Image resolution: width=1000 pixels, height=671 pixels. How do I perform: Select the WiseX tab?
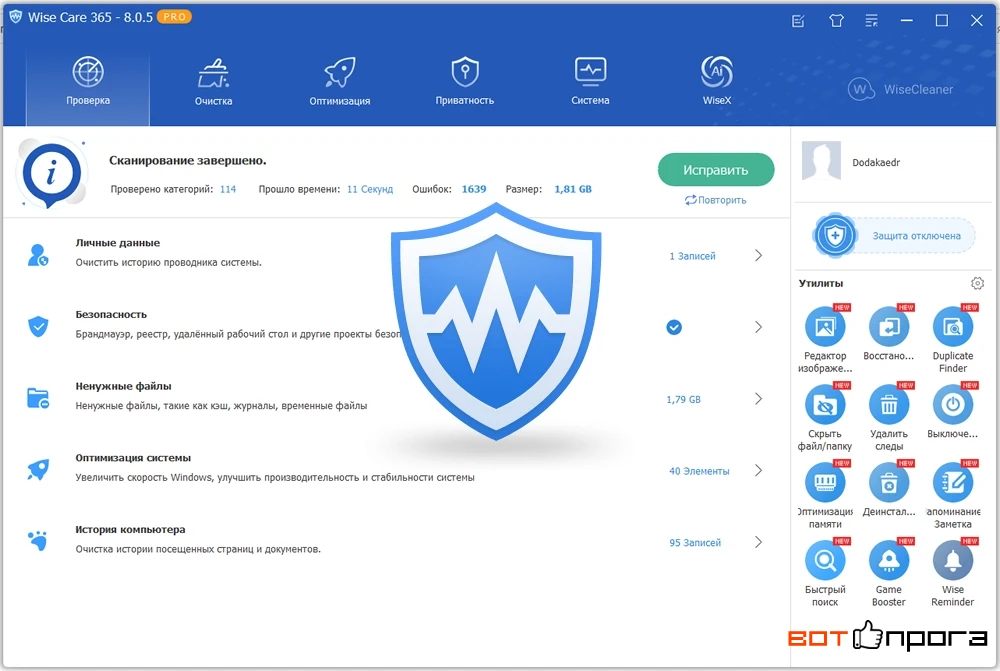pyautogui.click(x=717, y=81)
